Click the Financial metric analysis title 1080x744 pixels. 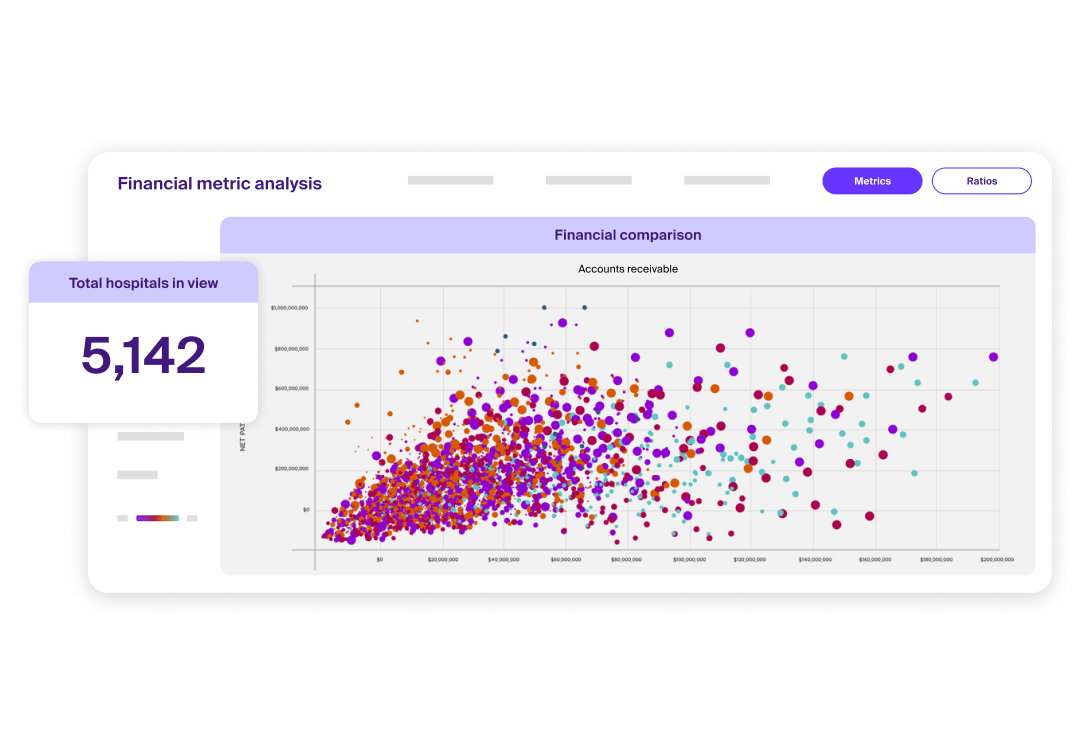(219, 184)
